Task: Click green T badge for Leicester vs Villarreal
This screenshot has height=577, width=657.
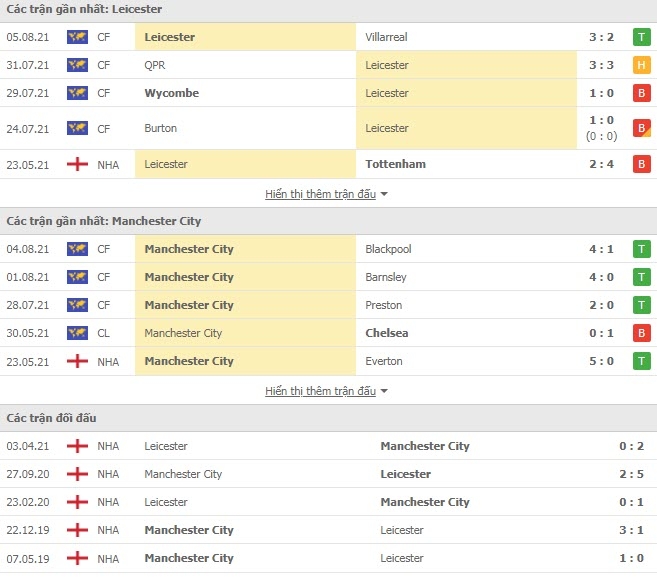Action: coord(641,37)
